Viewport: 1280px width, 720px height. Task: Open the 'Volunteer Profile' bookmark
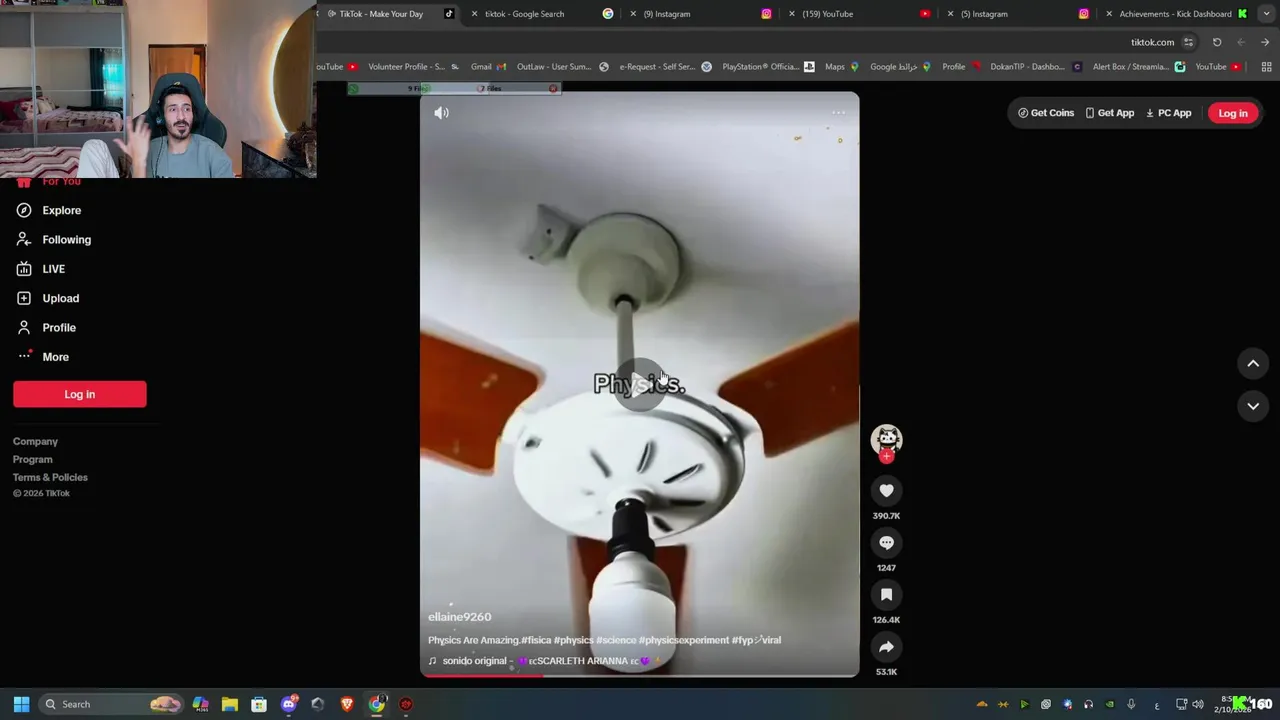[x=413, y=67]
